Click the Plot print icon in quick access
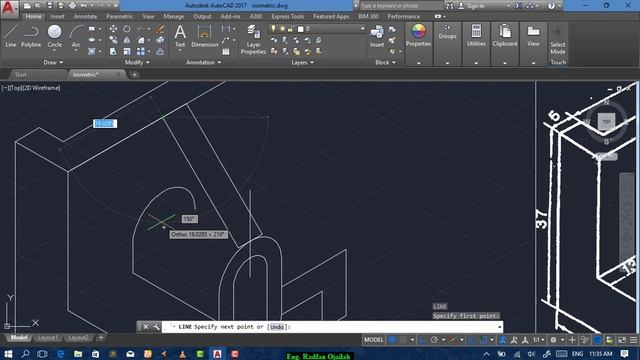 [72, 6]
